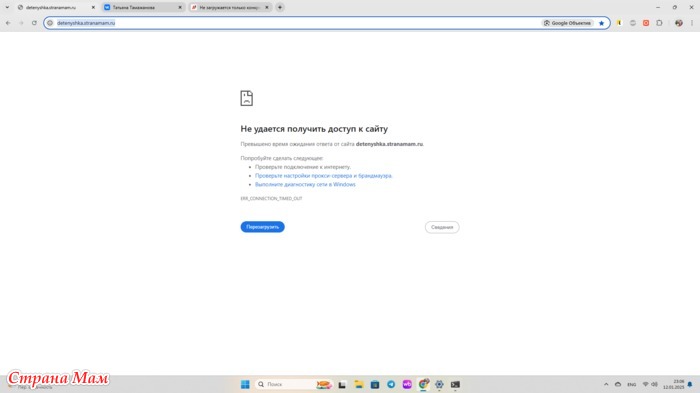Screen dimensions: 700x393
Task: Open site info icon in address bar
Action: click(x=50, y=23)
